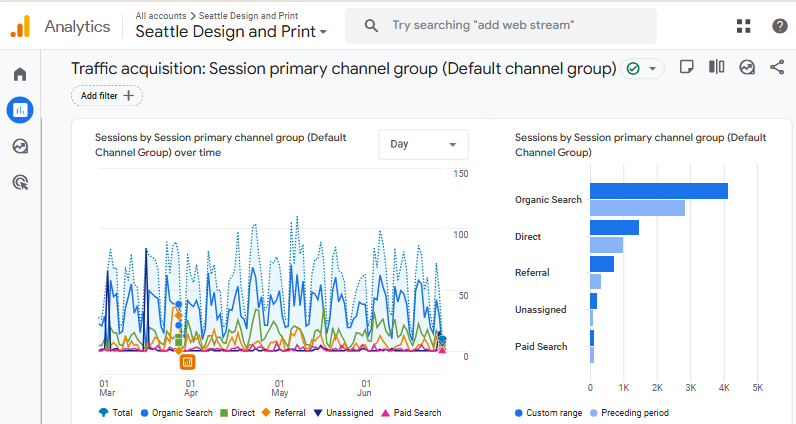Toggle Paid Search series in chart legend
Screen dimensions: 796x424
[411, 412]
